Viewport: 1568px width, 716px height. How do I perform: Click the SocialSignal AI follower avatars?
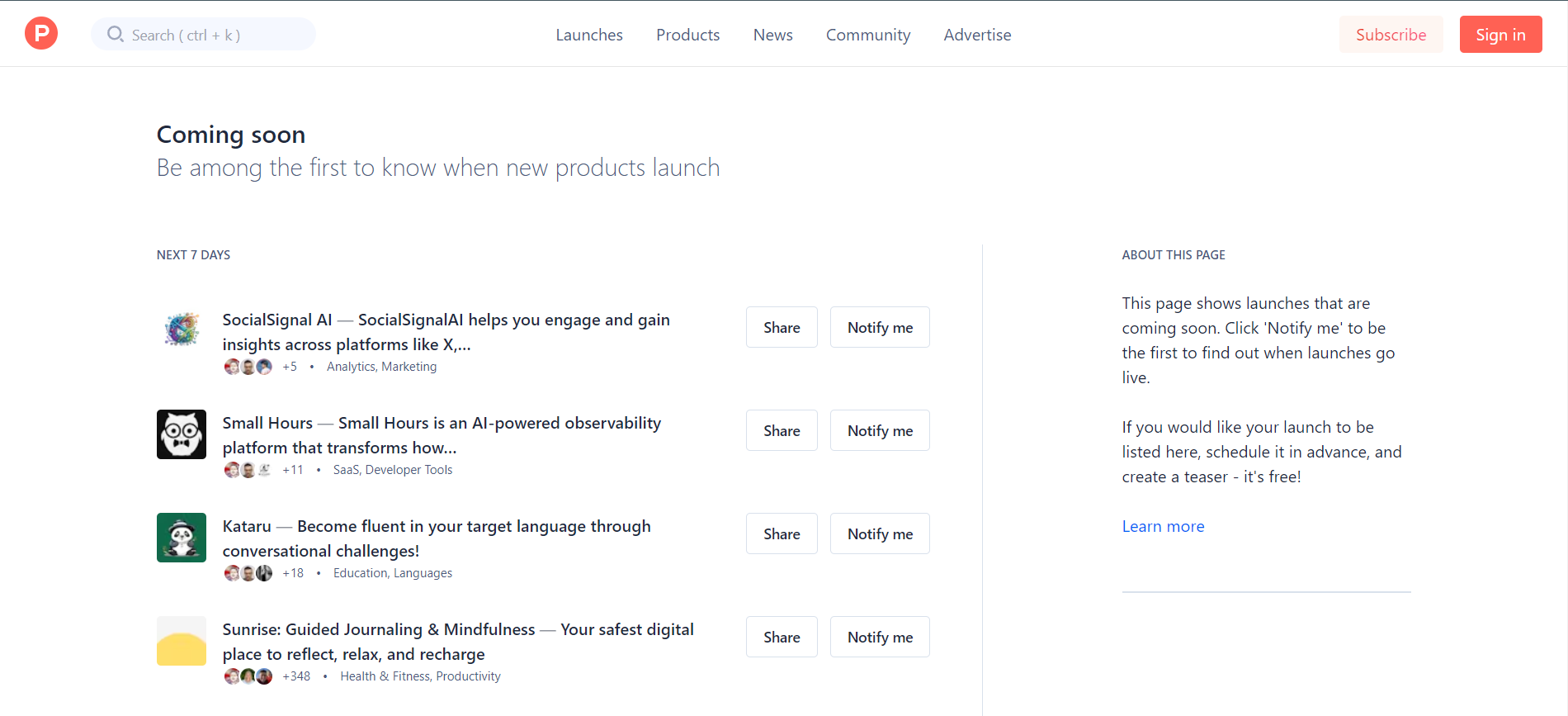coord(248,367)
